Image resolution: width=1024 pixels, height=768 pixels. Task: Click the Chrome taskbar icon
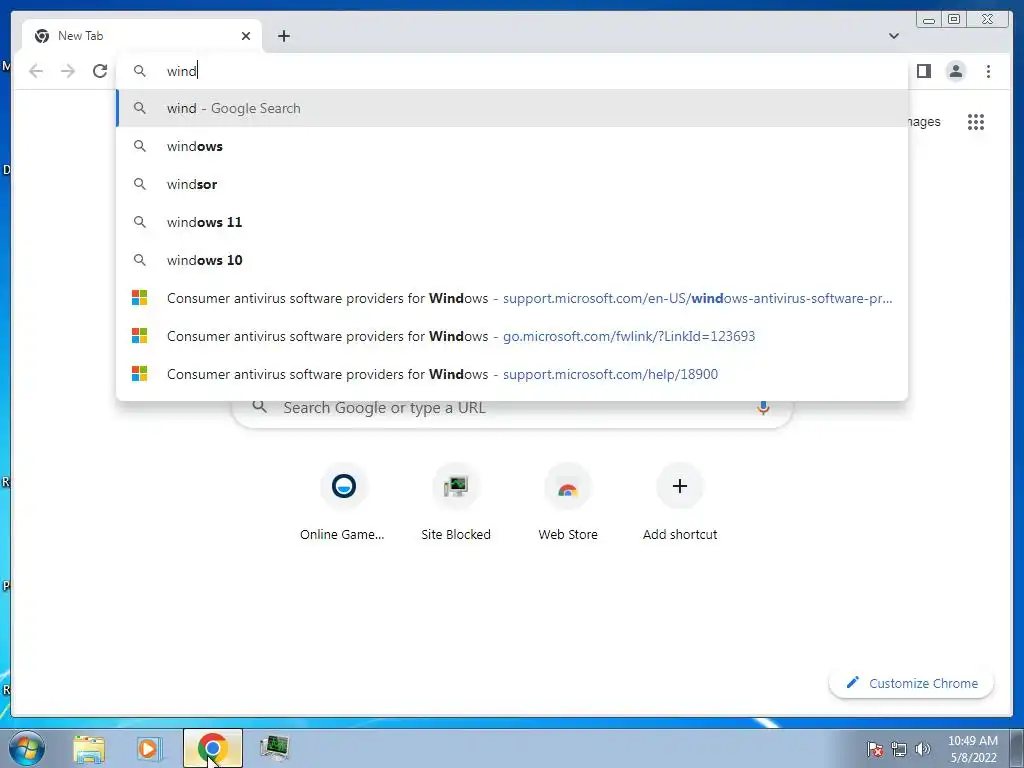212,748
